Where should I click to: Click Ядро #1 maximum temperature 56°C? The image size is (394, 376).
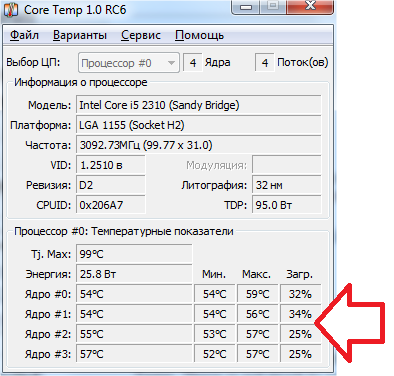coord(257,314)
